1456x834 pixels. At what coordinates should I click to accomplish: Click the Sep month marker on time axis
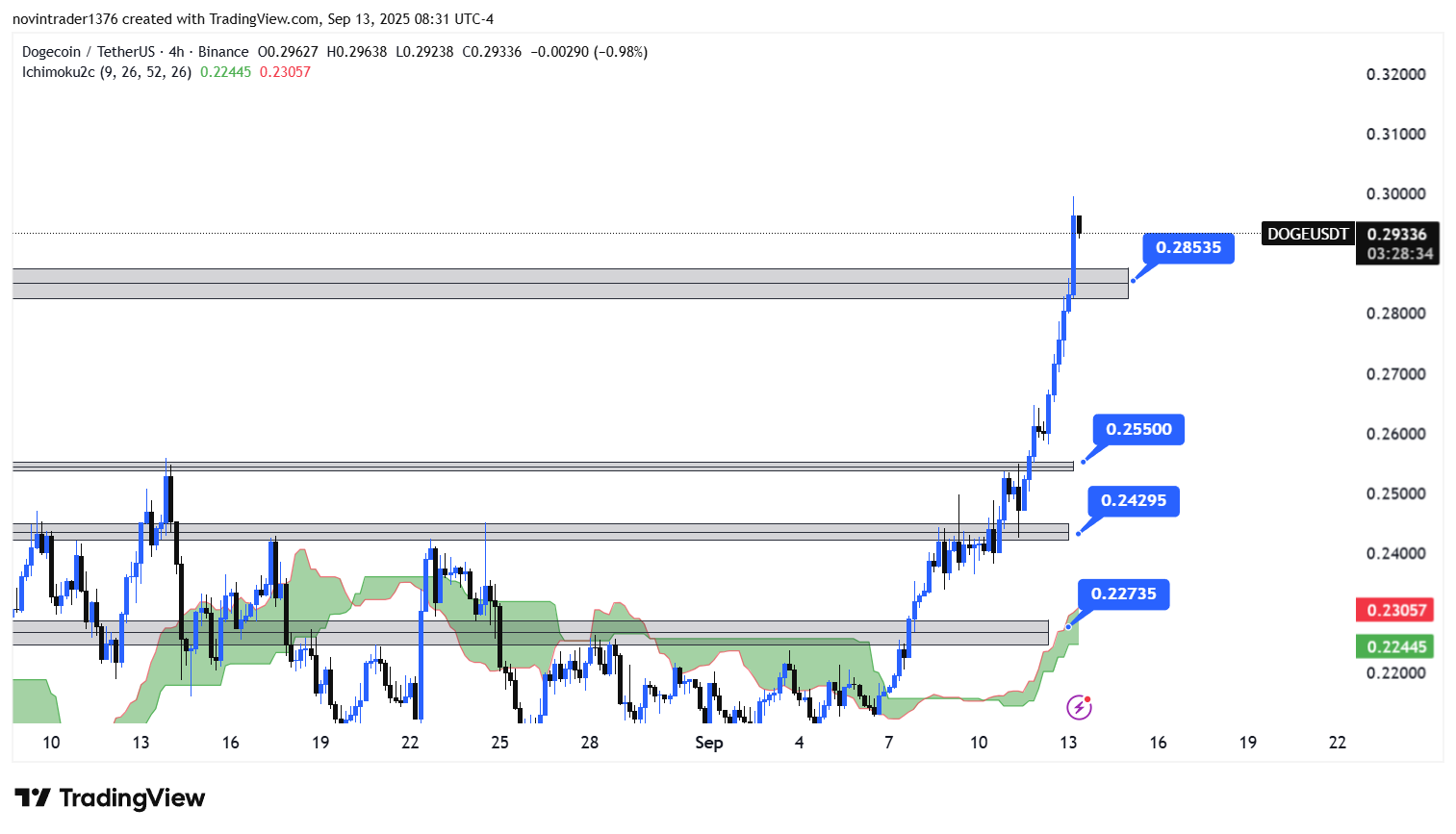(x=708, y=743)
